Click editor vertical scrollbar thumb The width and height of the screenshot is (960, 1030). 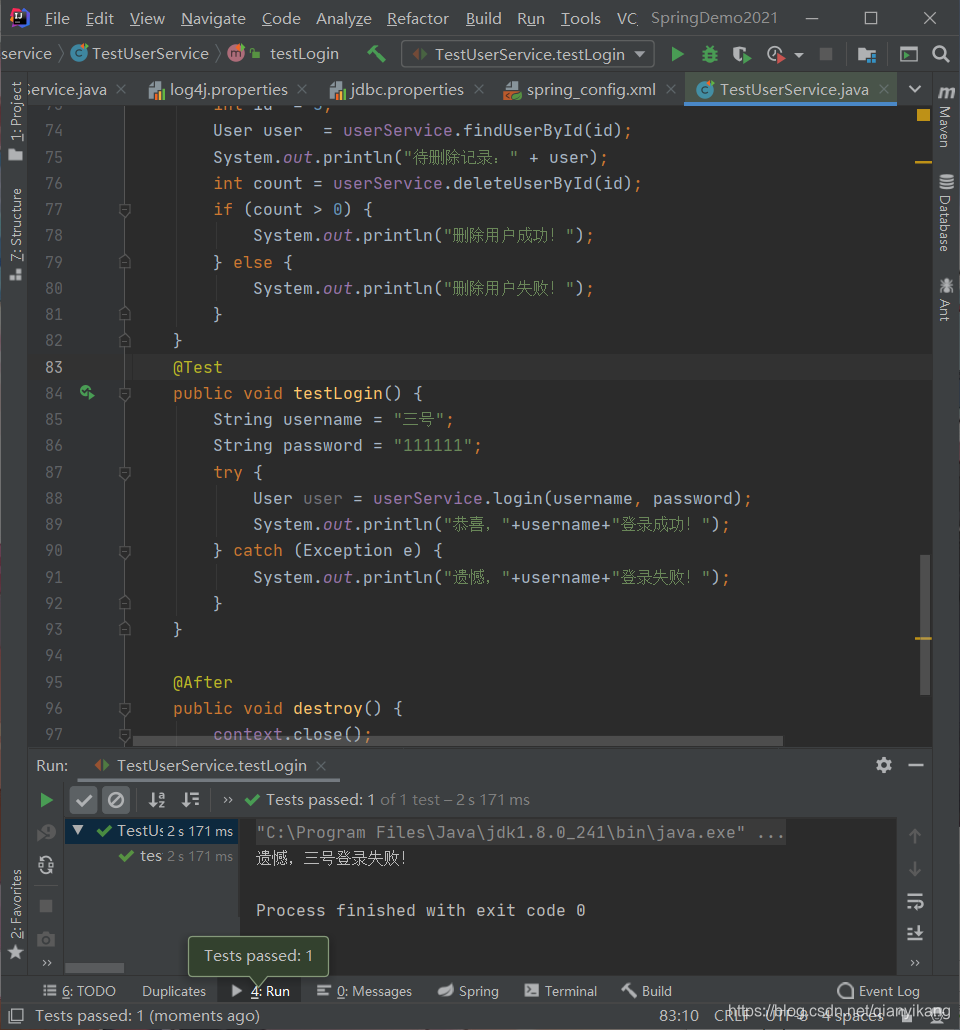[925, 624]
